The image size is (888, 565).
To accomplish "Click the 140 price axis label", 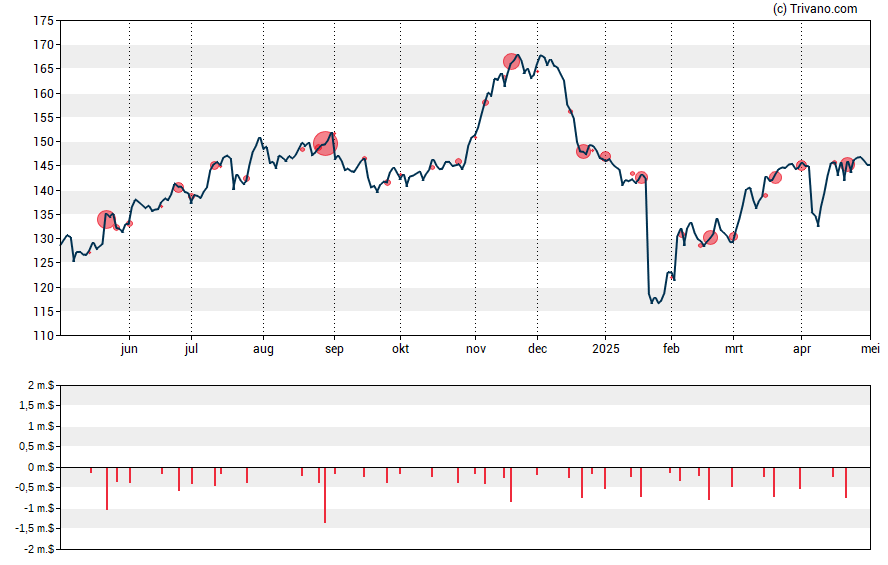I will pyautogui.click(x=44, y=190).
